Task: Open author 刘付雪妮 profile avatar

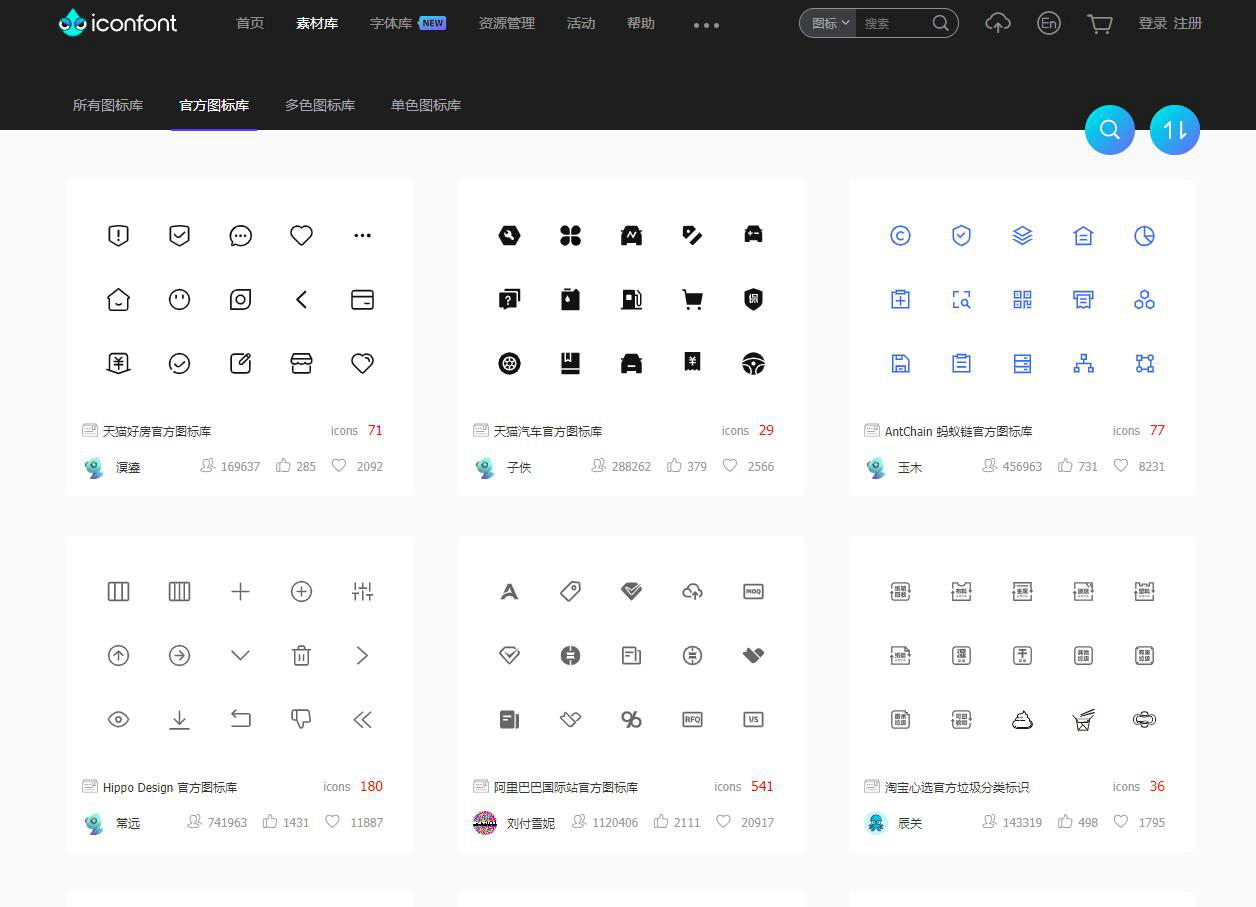Action: point(485,823)
